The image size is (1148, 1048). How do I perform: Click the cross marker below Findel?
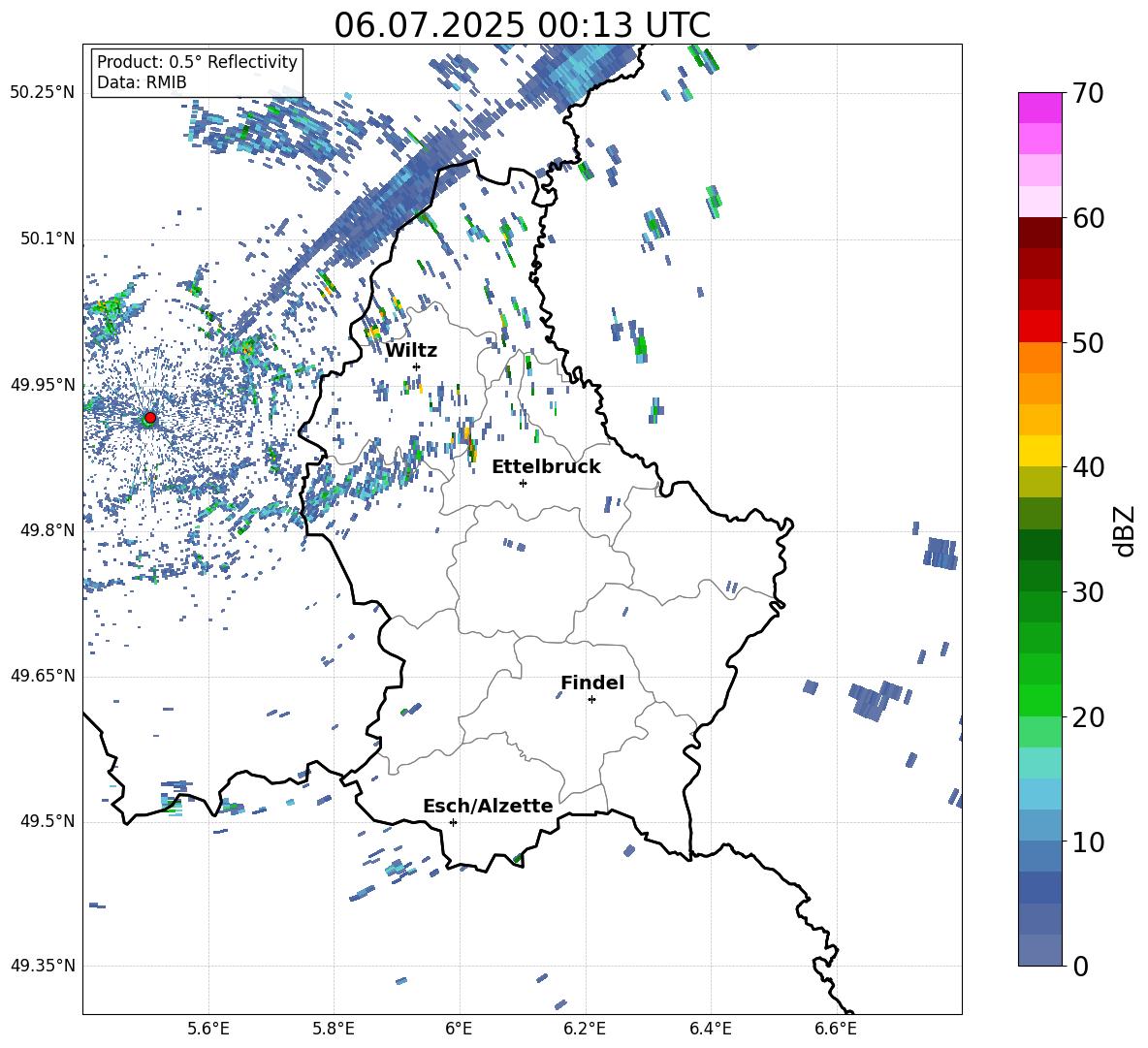(x=591, y=700)
